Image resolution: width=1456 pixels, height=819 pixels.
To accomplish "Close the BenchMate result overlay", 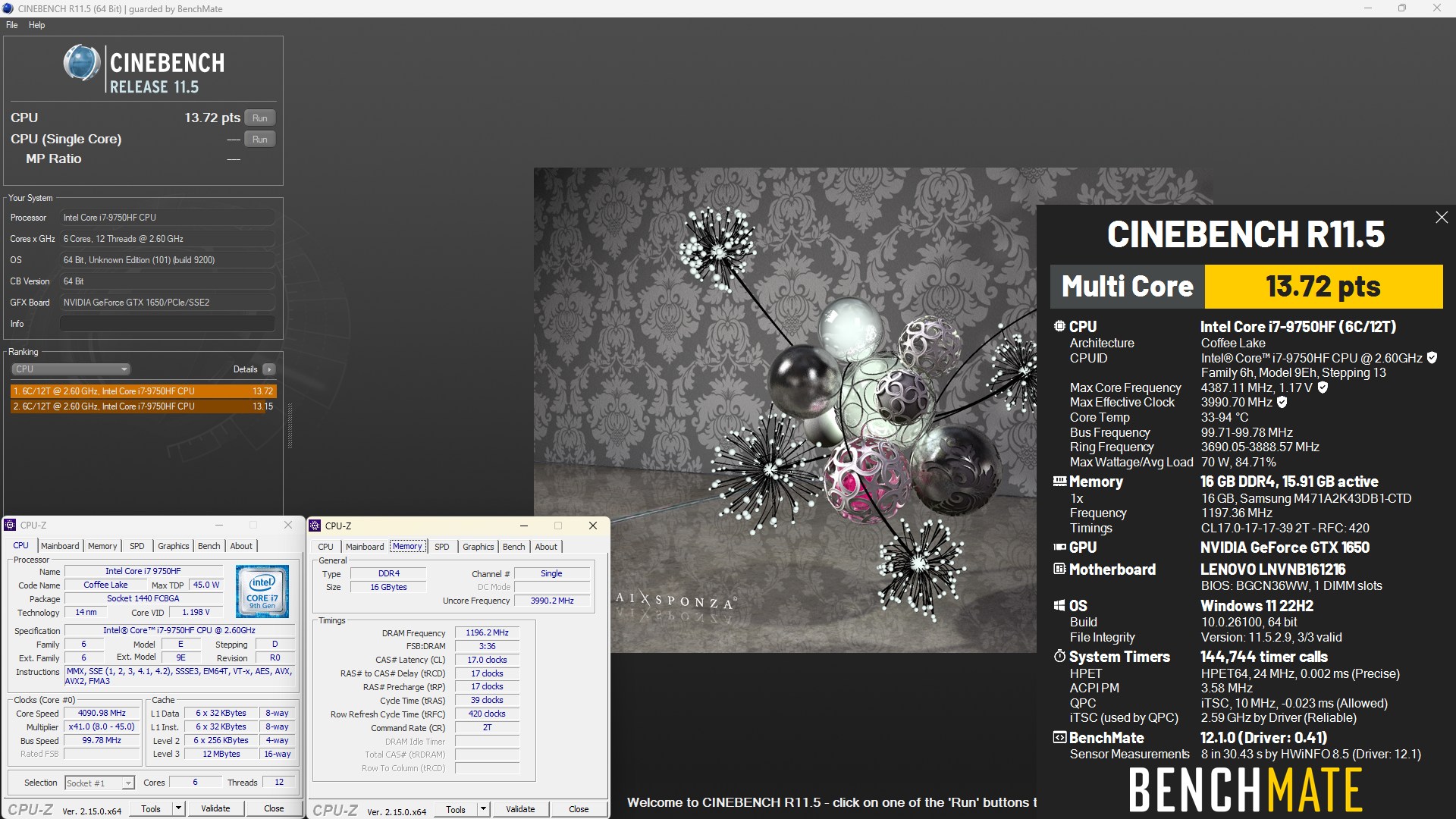I will (1442, 218).
